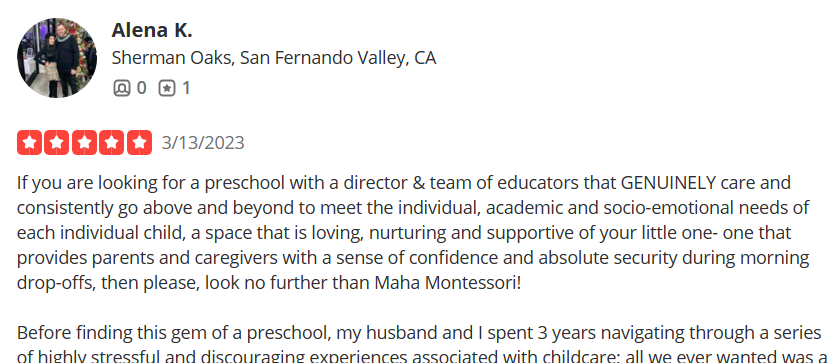Open Alena K.'s profile photo

(x=57, y=58)
